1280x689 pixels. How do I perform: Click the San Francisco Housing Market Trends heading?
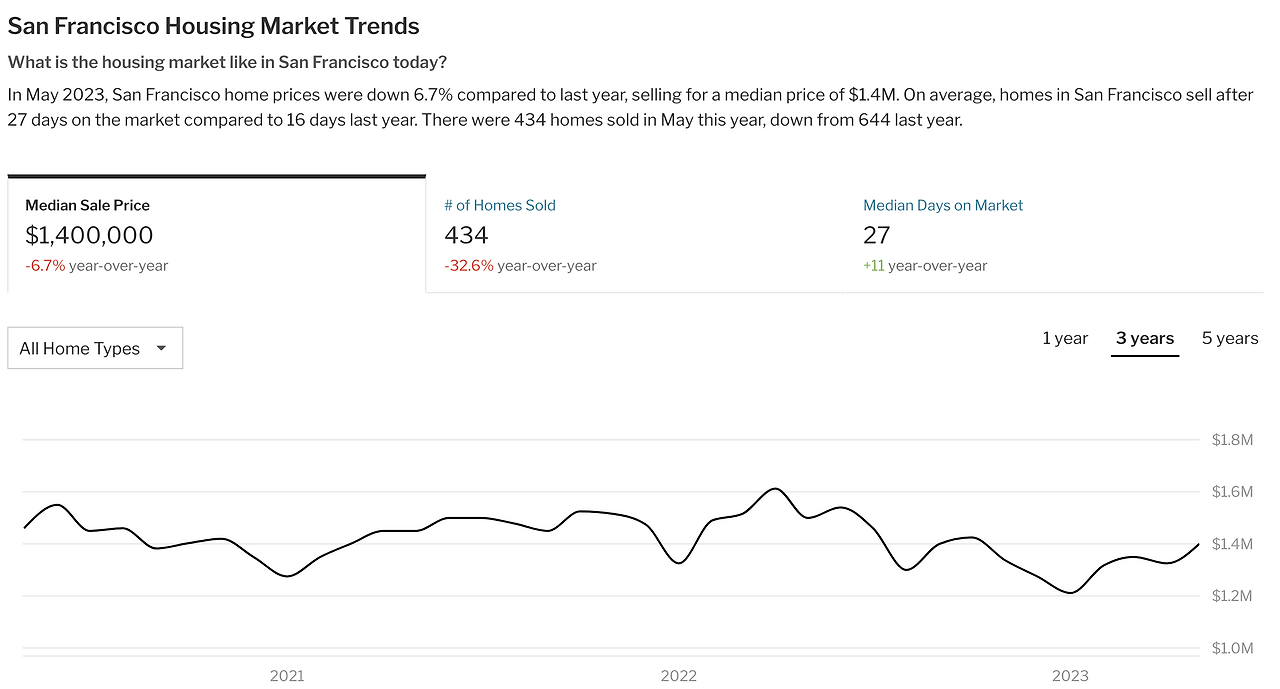[x=214, y=26]
